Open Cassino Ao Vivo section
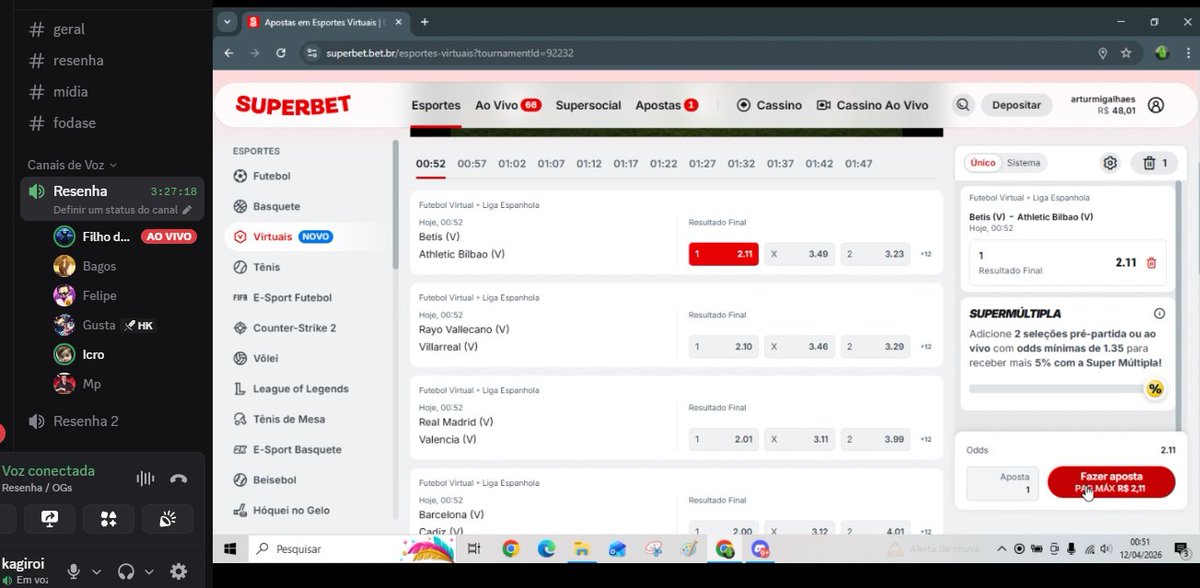 tap(872, 105)
